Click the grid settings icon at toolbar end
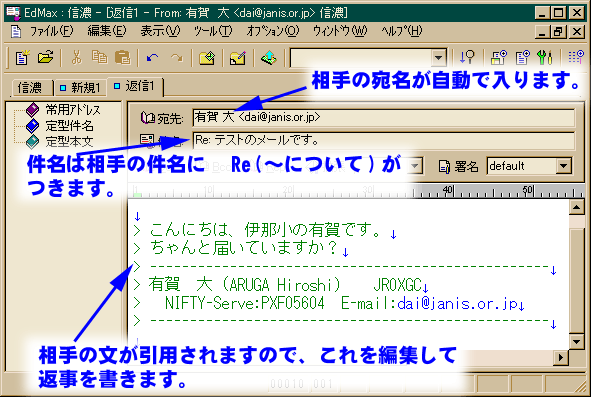This screenshot has height=397, width=591. [576, 58]
